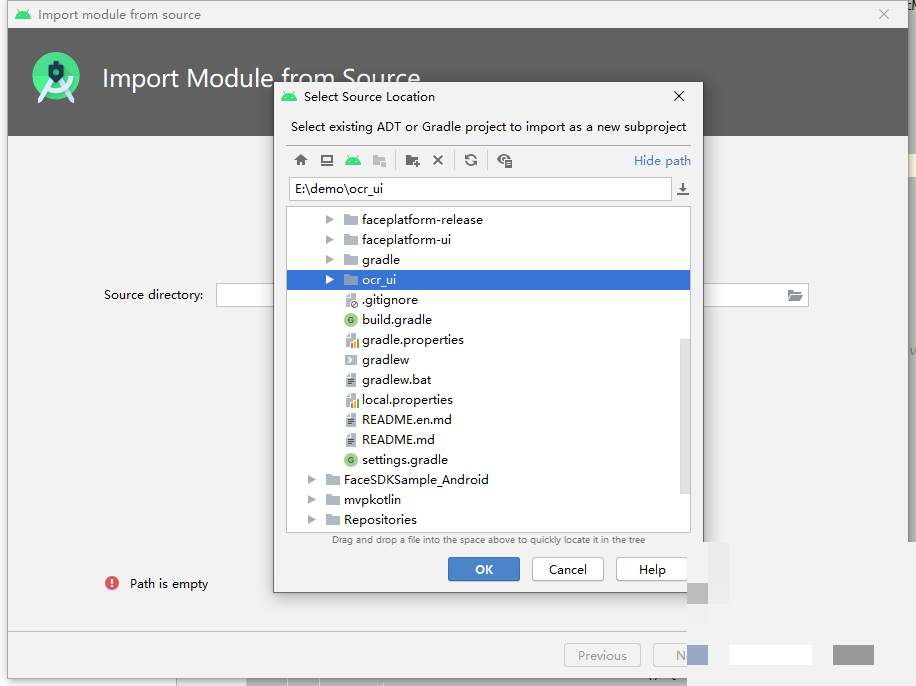
Task: Click the Cancel button
Action: [x=567, y=569]
